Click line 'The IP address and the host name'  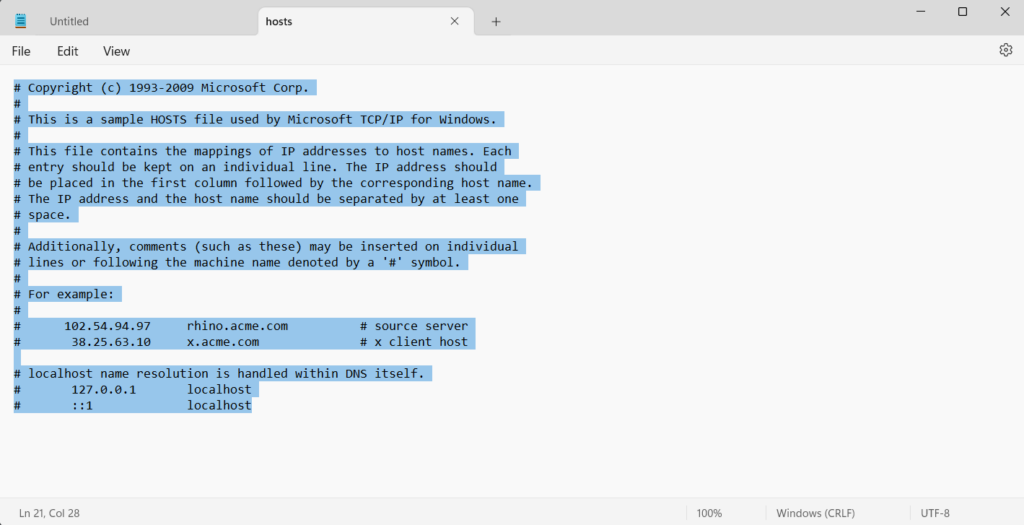tap(266, 199)
